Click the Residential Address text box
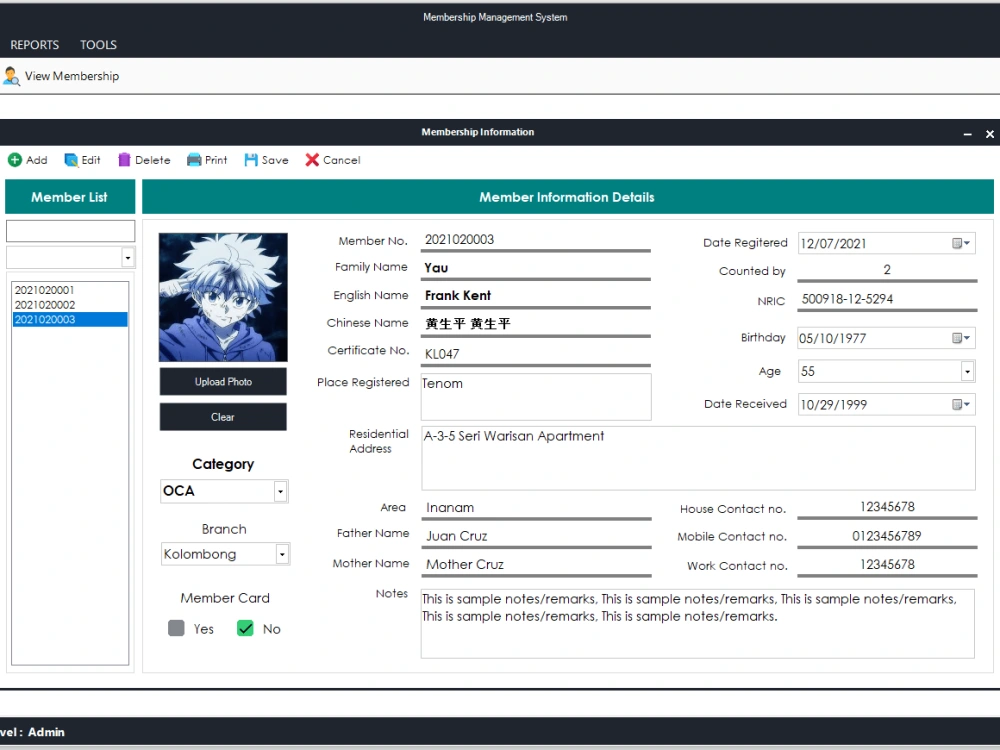Image resolution: width=1000 pixels, height=750 pixels. coord(698,458)
